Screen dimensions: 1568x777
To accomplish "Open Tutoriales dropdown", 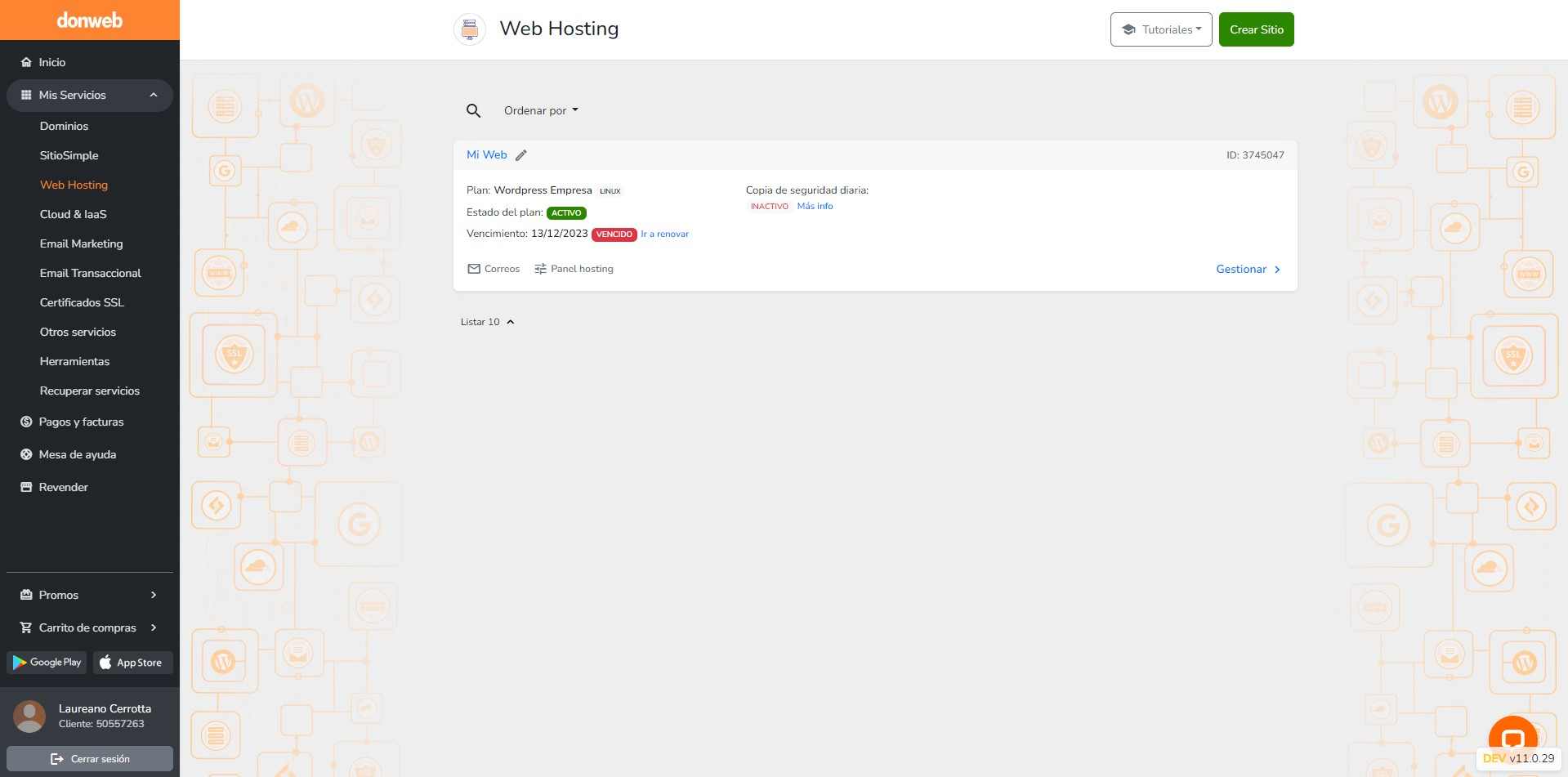I will point(1161,29).
